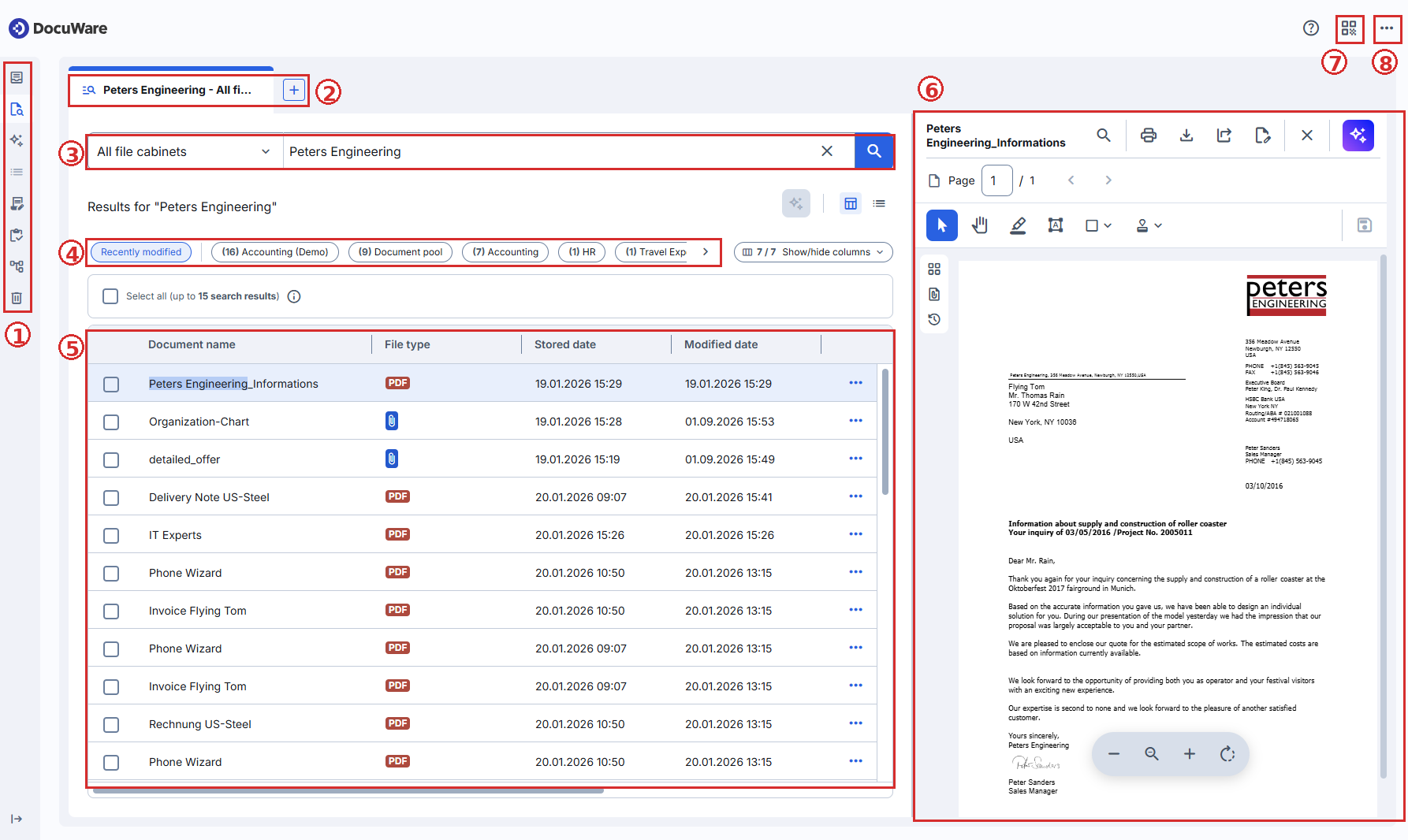Open row menu for Delivery Note US-Steel

pos(856,496)
